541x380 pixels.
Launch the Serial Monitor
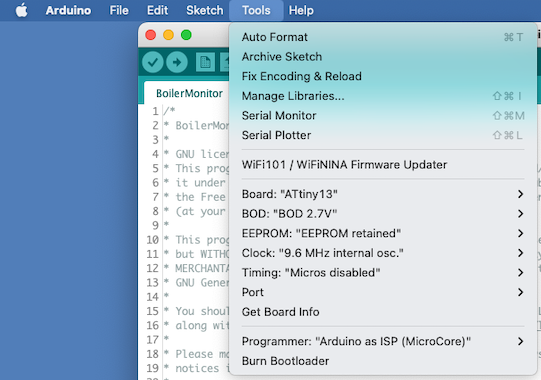tap(383, 116)
